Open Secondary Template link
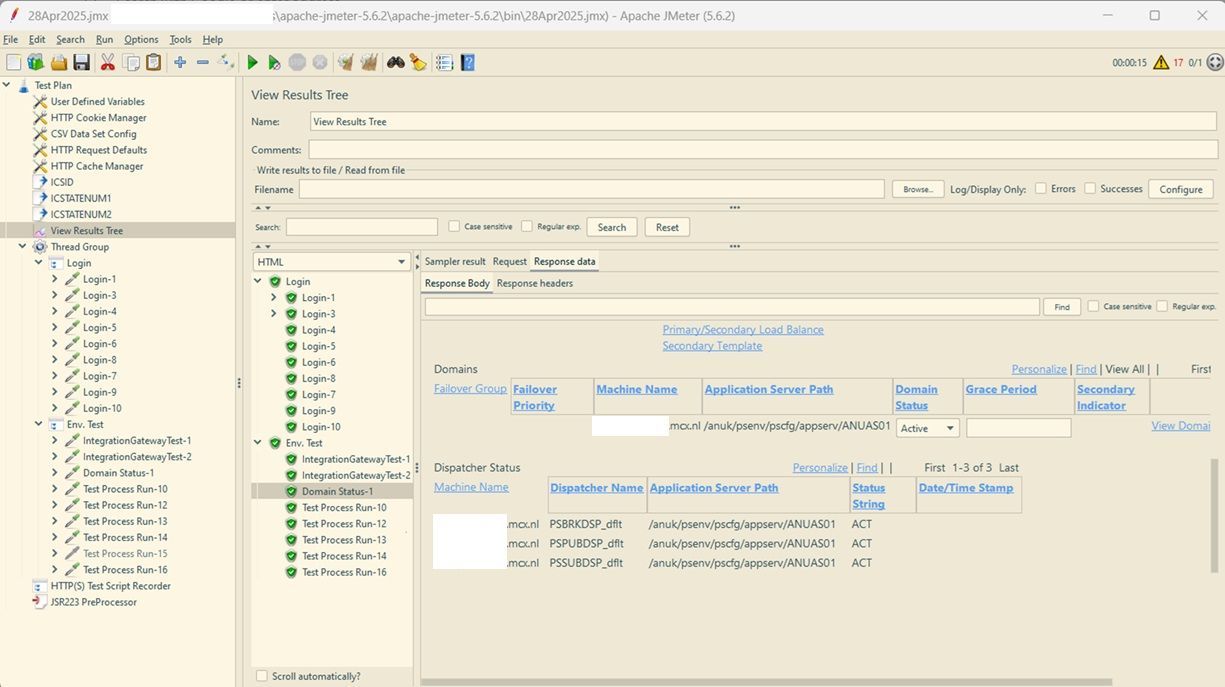This screenshot has height=687, width=1225. [x=712, y=346]
